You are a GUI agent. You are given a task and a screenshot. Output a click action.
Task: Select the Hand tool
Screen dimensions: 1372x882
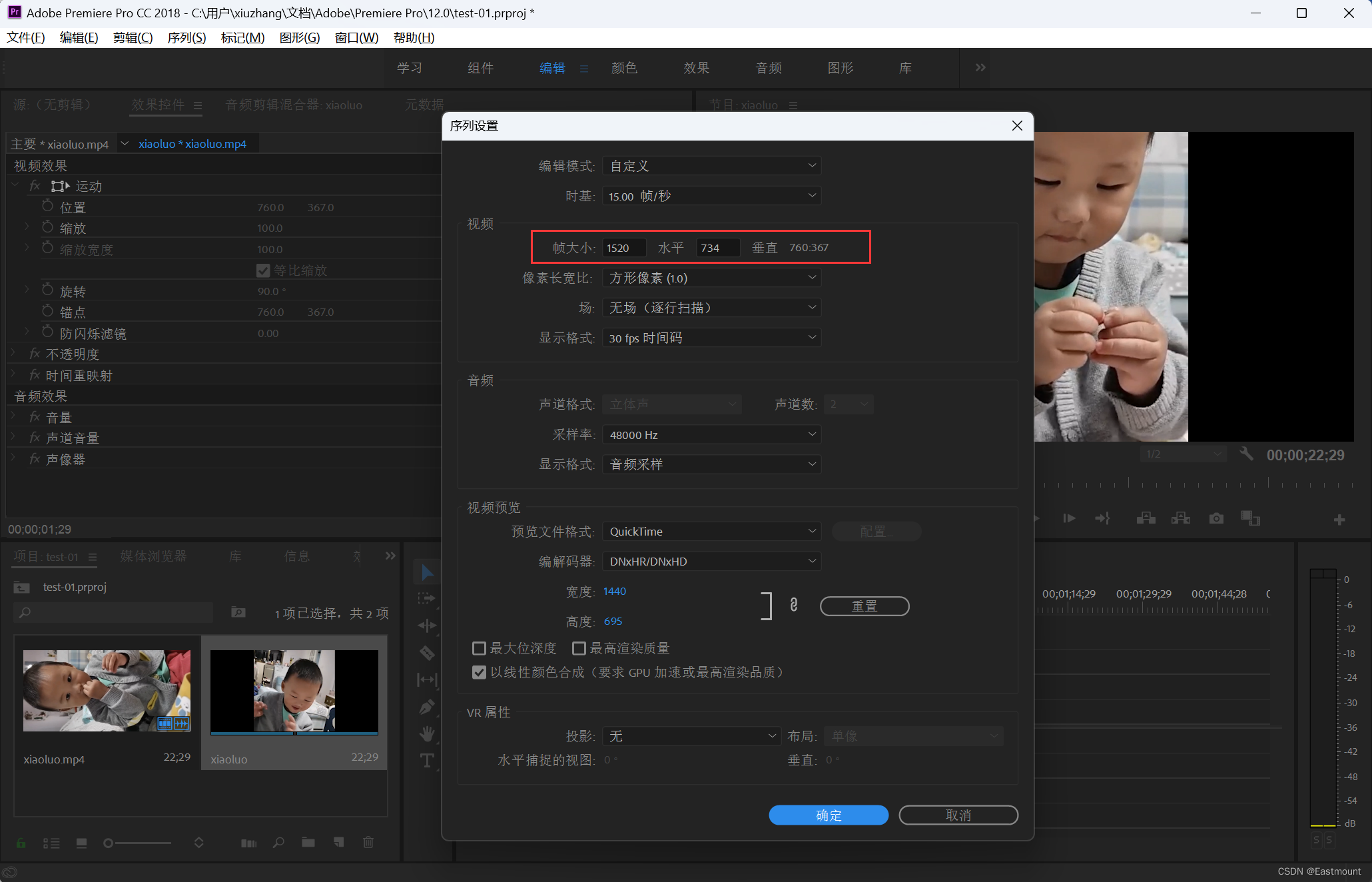click(x=427, y=733)
